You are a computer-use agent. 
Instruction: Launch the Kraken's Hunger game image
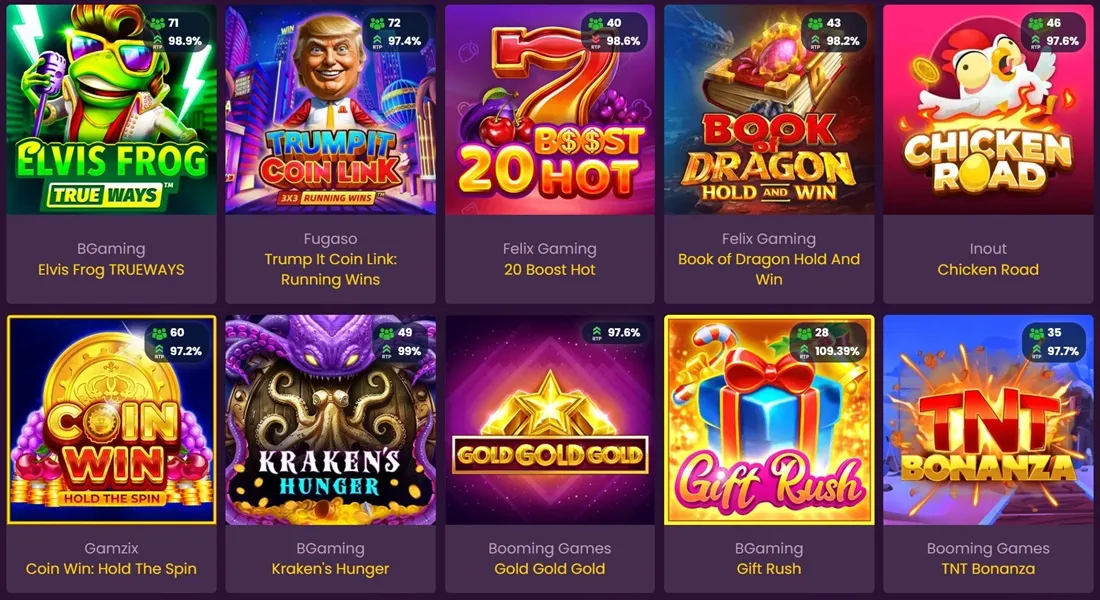(x=330, y=420)
